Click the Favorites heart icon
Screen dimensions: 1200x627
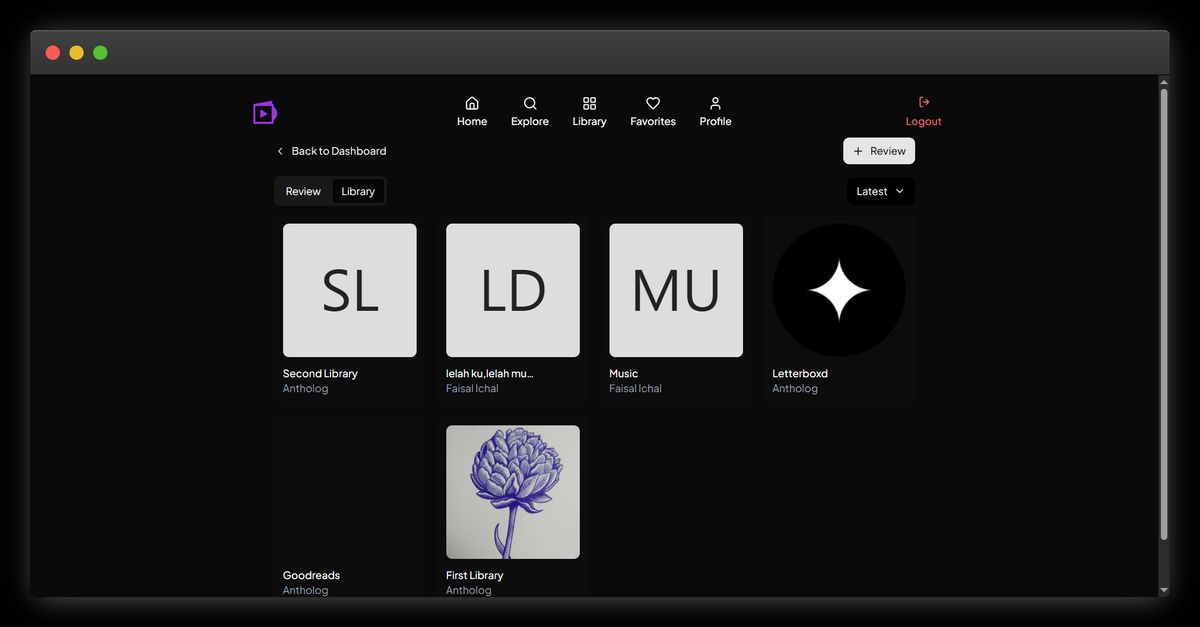pyautogui.click(x=653, y=103)
